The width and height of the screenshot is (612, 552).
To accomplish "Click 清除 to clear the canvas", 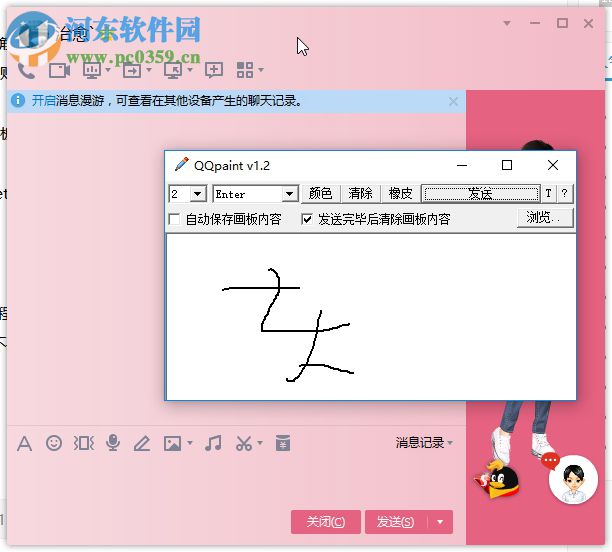I will [360, 193].
